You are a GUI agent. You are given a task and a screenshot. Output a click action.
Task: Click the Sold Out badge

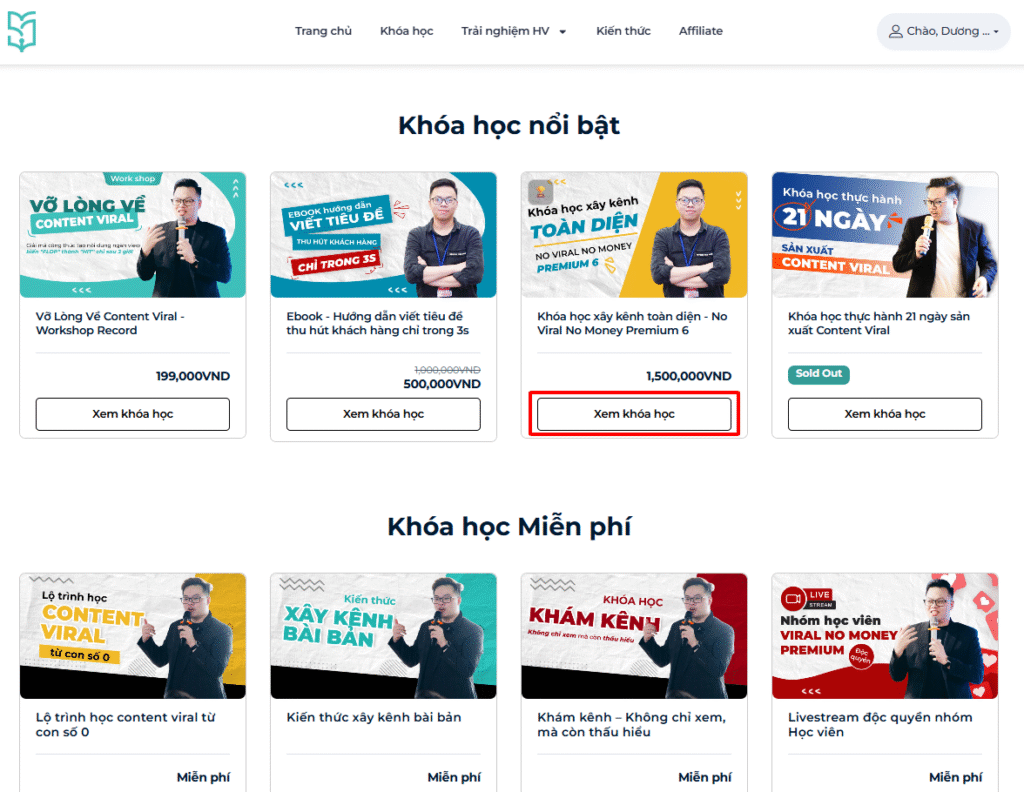tap(818, 374)
